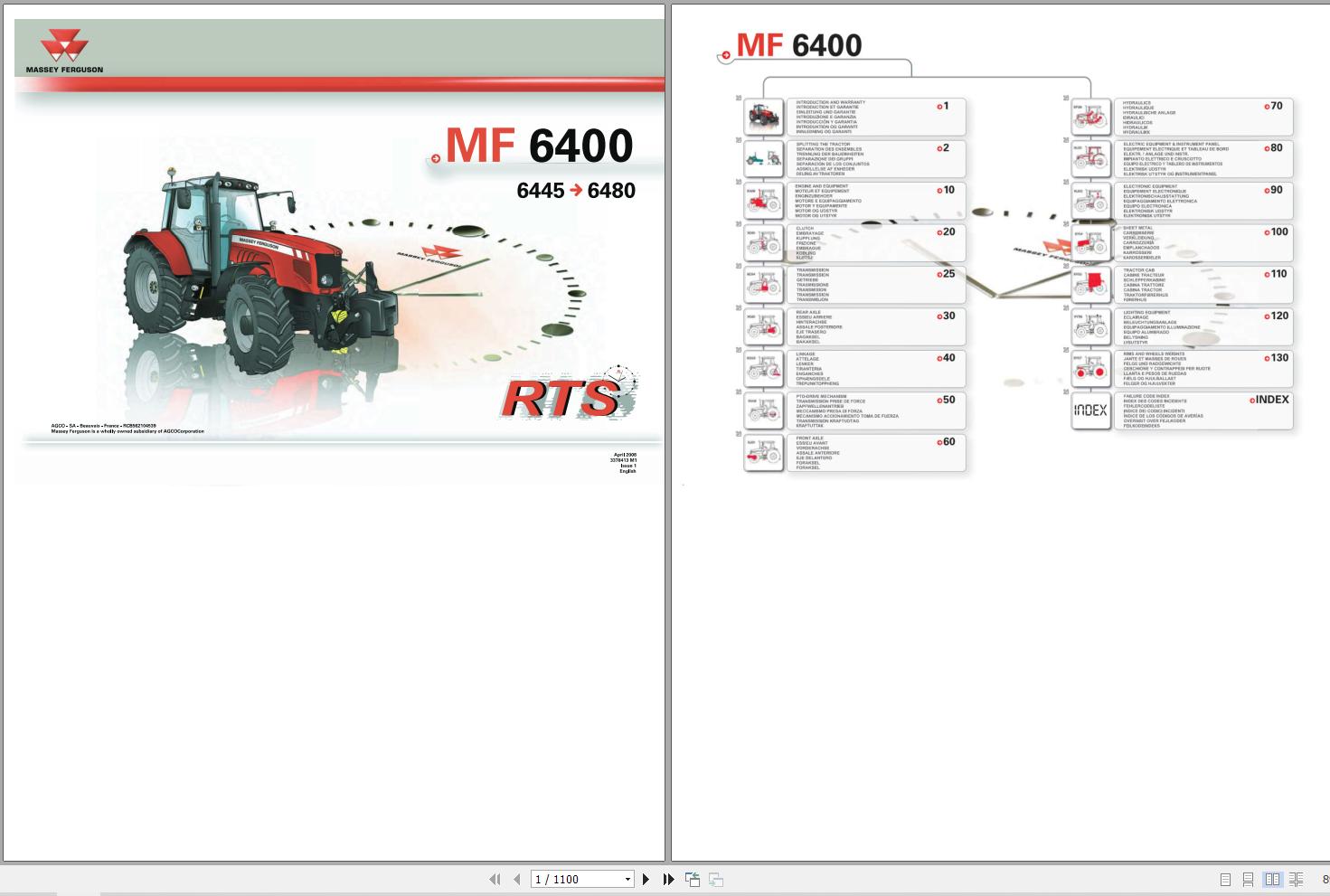The height and width of the screenshot is (896, 1330).
Task: Toggle two-page facing layout
Action: 1272,879
